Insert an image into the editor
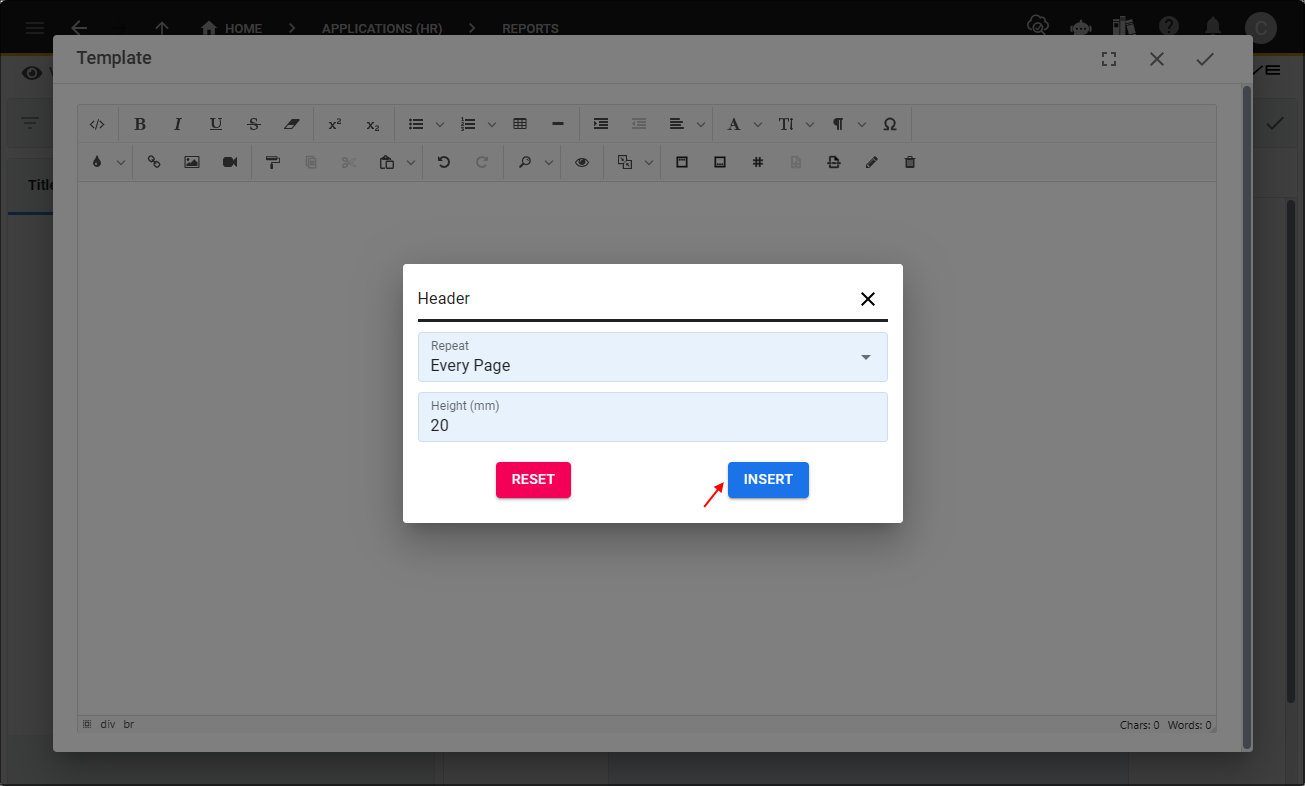Image resolution: width=1305 pixels, height=786 pixels. (x=191, y=161)
